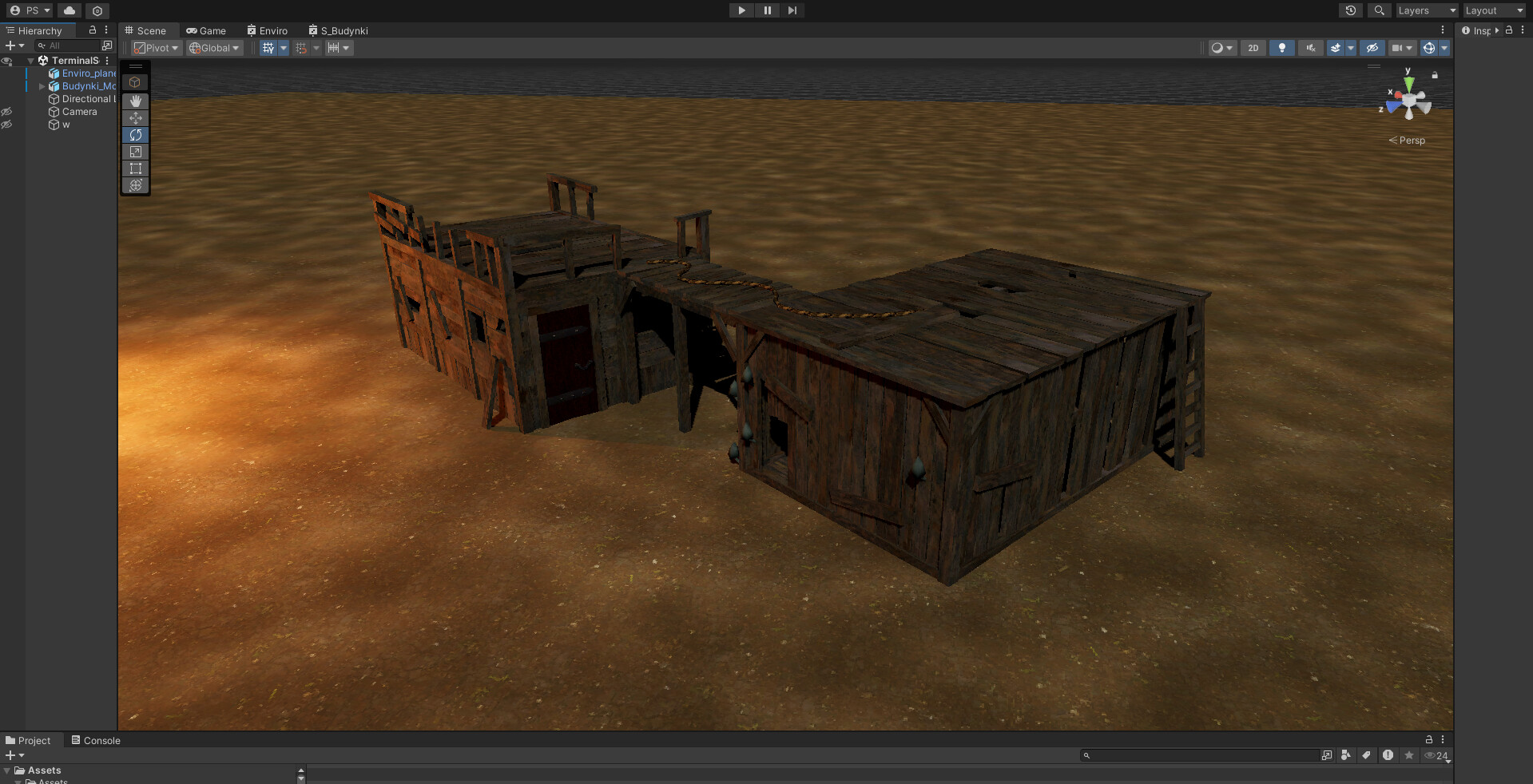Click the Pause button
Image resolution: width=1533 pixels, height=784 pixels.
click(x=766, y=10)
